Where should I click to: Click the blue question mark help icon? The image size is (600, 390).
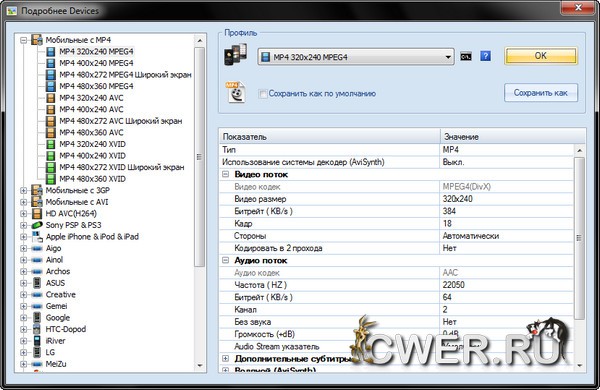pyautogui.click(x=486, y=56)
